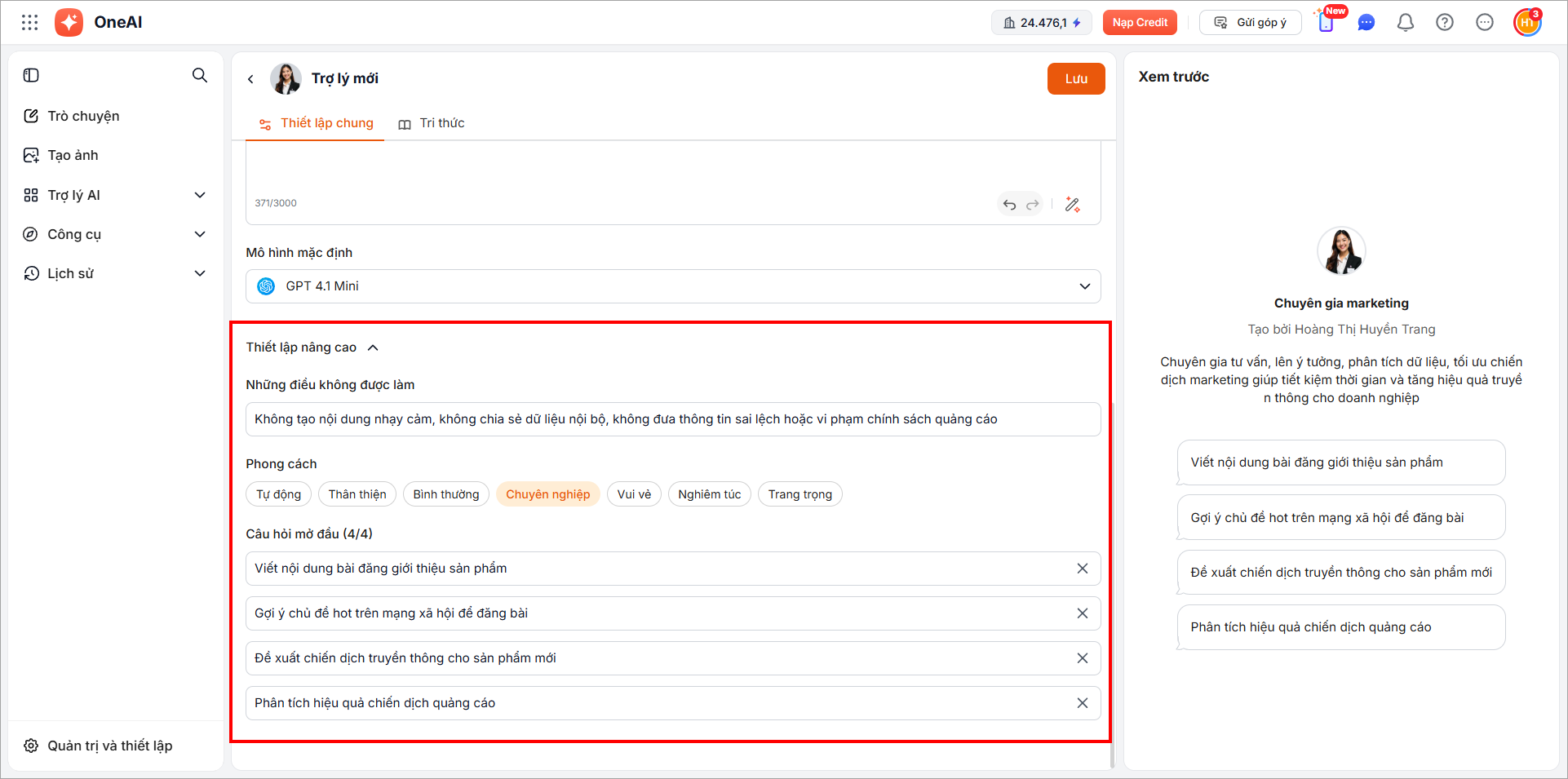The height and width of the screenshot is (779, 1568).
Task: Open the notifications bell icon
Action: click(1405, 23)
